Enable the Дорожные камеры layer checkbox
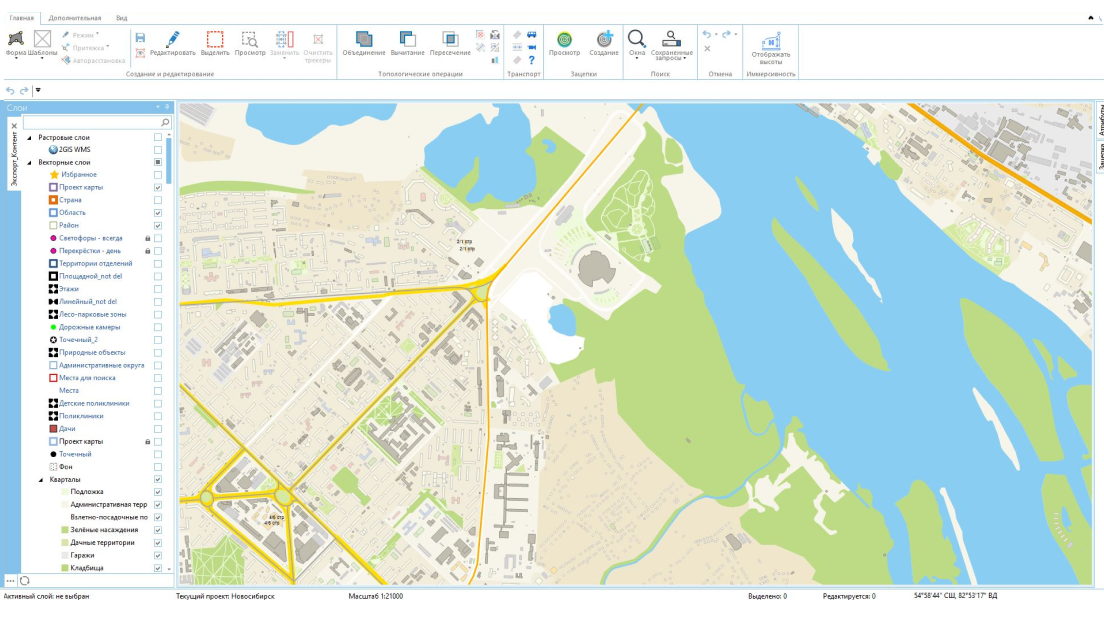1104x624 pixels. click(158, 327)
